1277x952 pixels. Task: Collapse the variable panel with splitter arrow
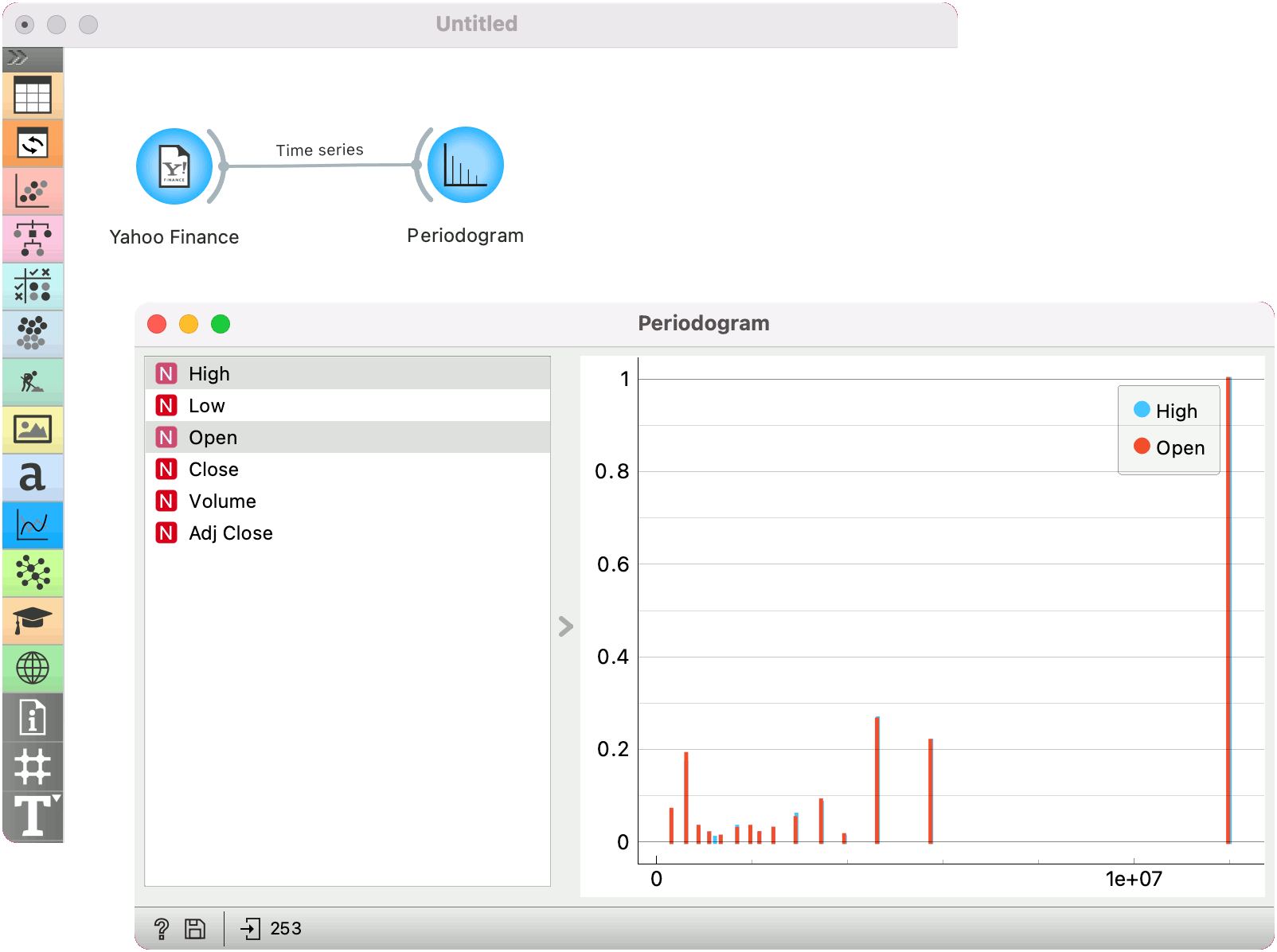(x=566, y=626)
